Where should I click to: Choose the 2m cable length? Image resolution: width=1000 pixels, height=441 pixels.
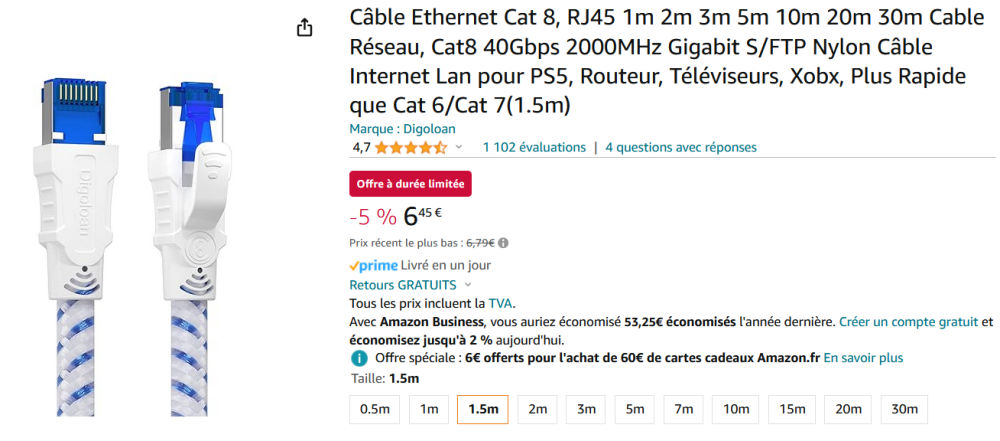pyautogui.click(x=537, y=409)
